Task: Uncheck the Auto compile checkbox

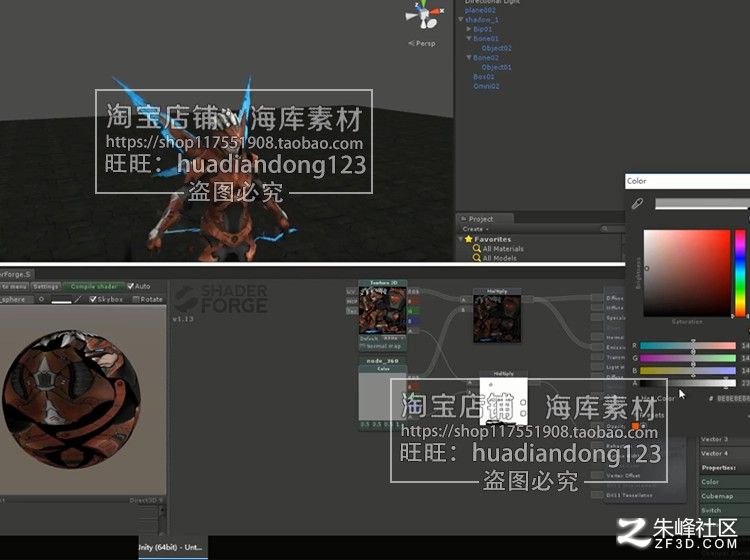Action: (x=131, y=286)
